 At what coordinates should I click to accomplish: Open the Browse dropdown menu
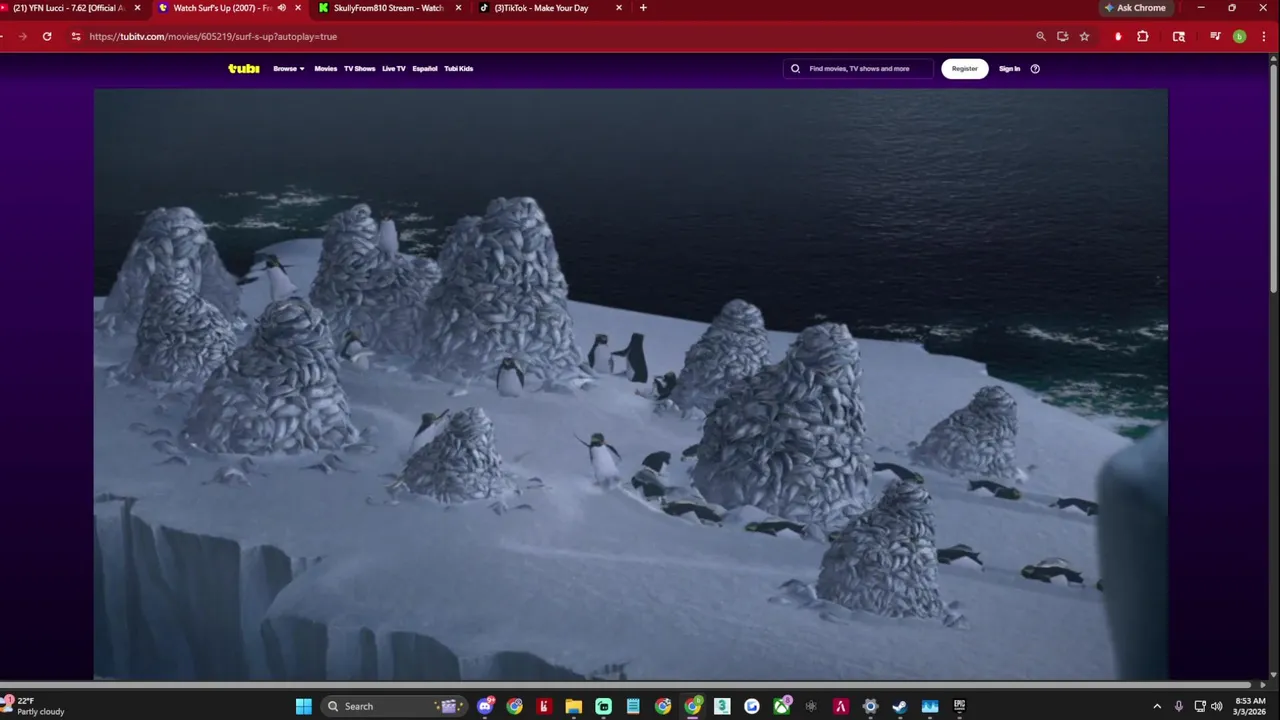288,69
